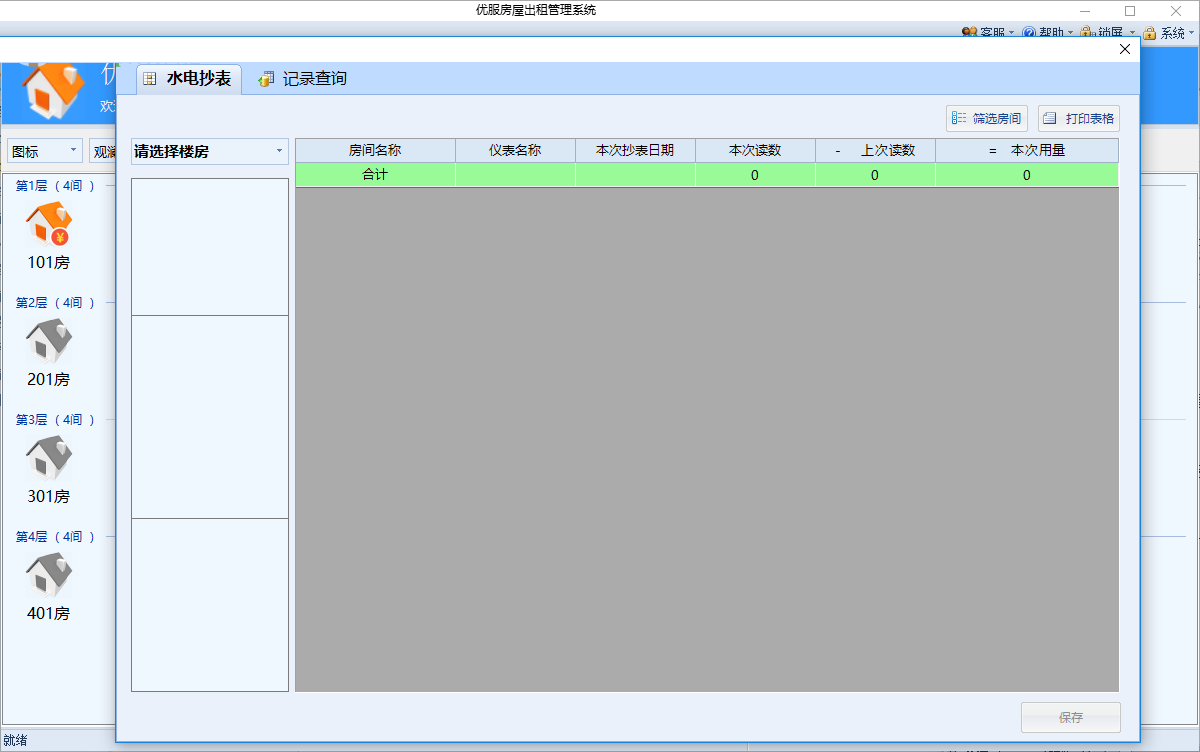Viewport: 1200px width, 752px height.
Task: Click the 101房 label text
Action: coord(49,262)
